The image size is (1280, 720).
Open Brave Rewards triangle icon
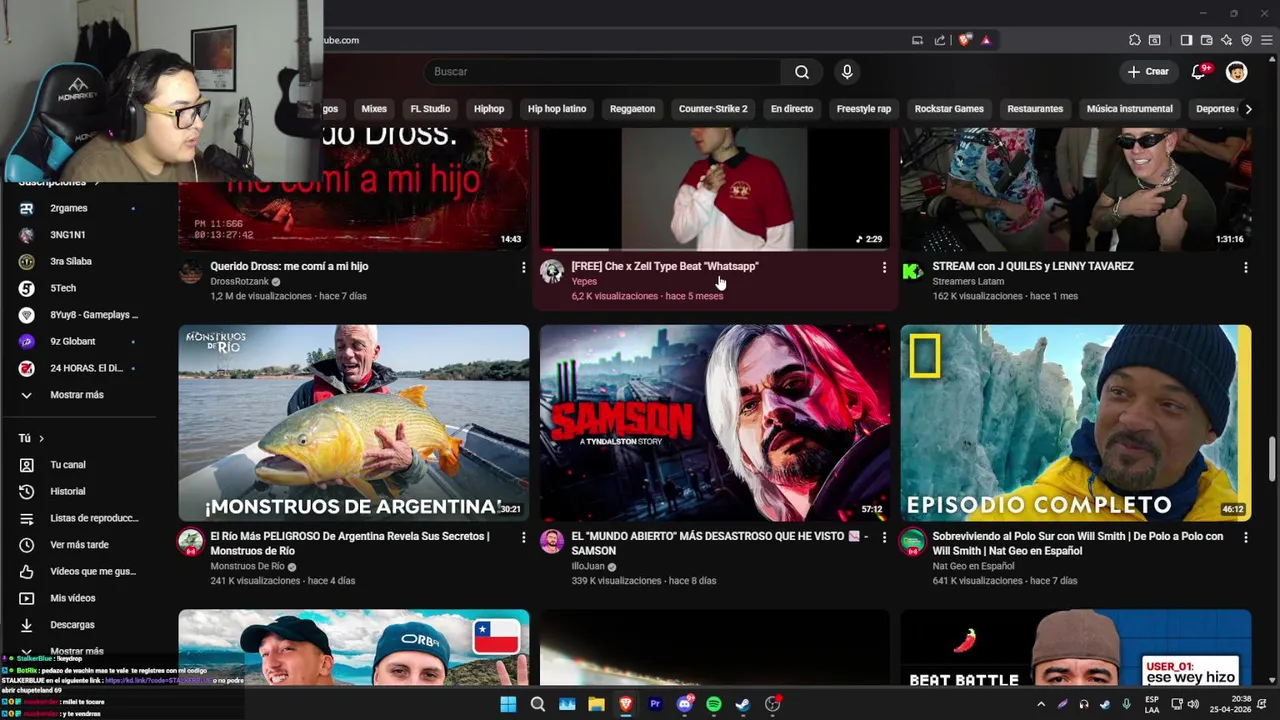click(986, 40)
